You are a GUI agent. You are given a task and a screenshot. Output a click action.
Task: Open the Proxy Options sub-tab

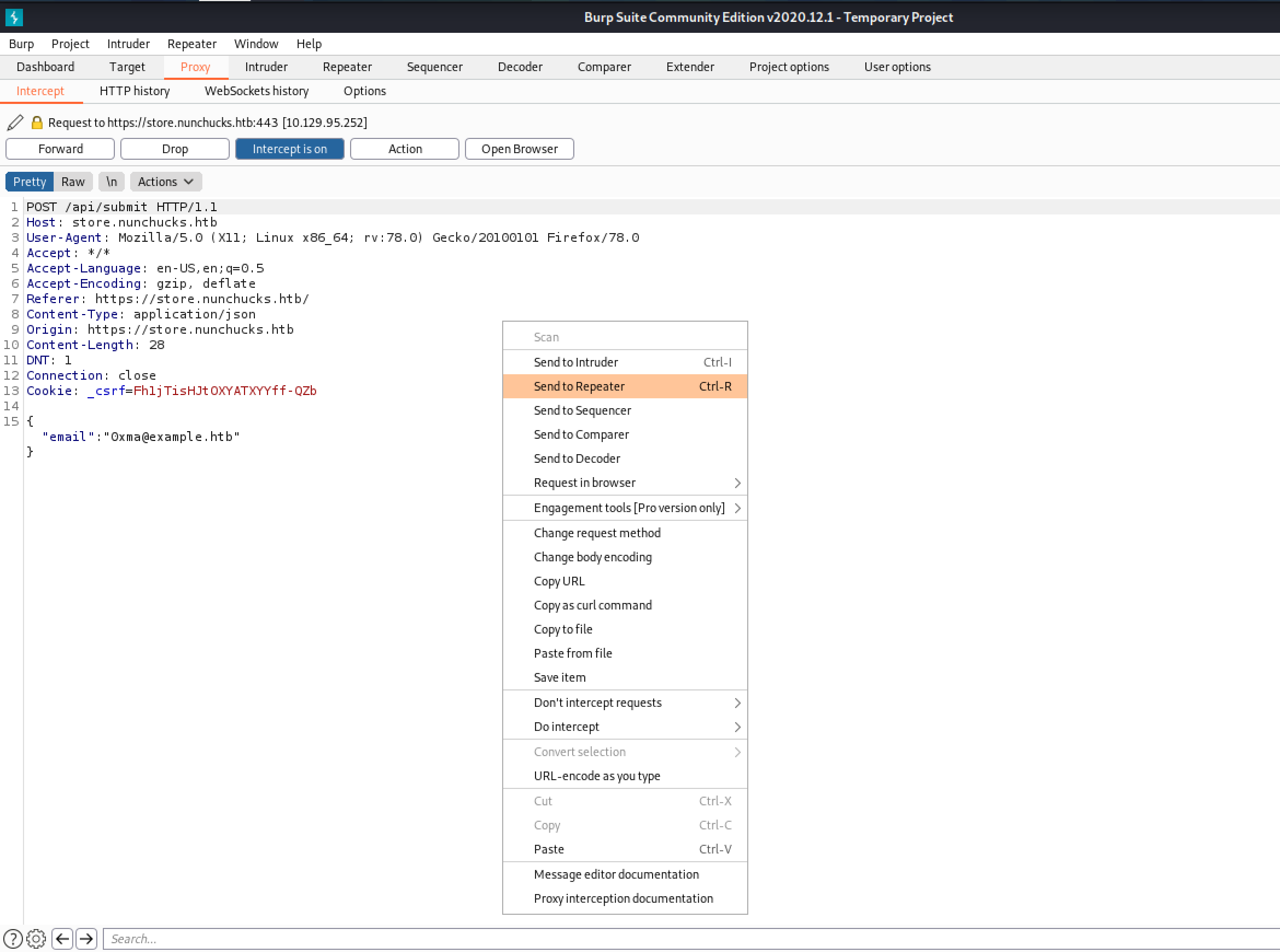[x=365, y=91]
